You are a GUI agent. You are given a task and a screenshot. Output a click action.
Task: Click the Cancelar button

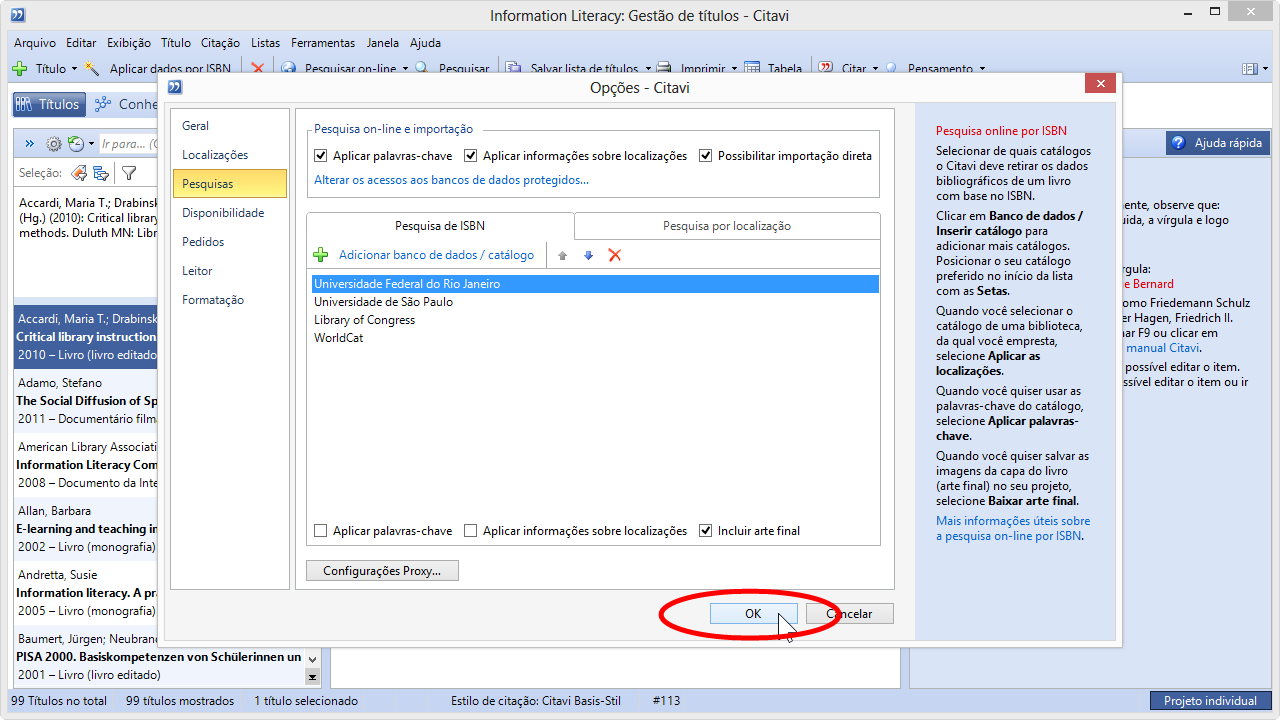pyautogui.click(x=849, y=614)
